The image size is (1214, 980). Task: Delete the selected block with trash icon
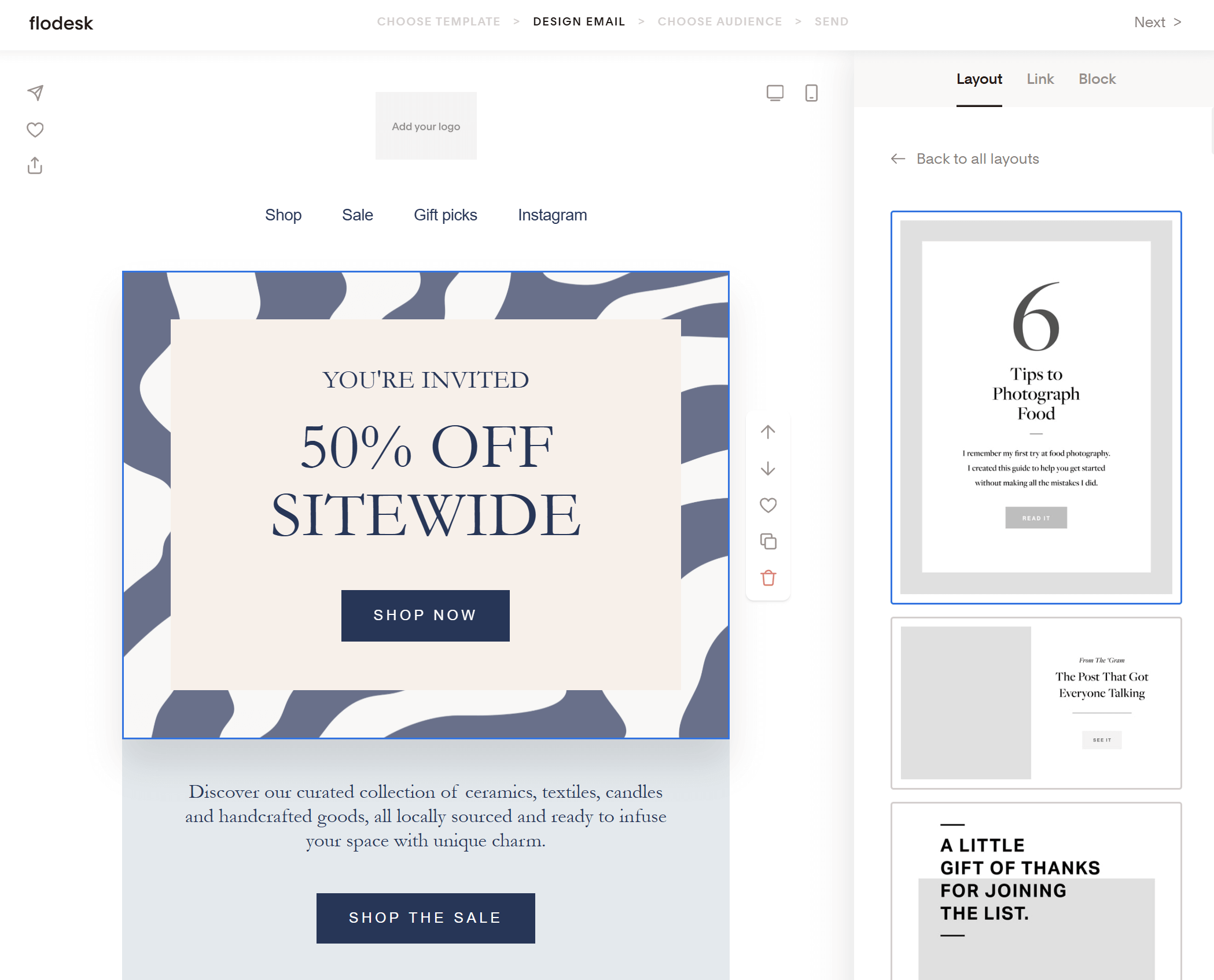(768, 578)
